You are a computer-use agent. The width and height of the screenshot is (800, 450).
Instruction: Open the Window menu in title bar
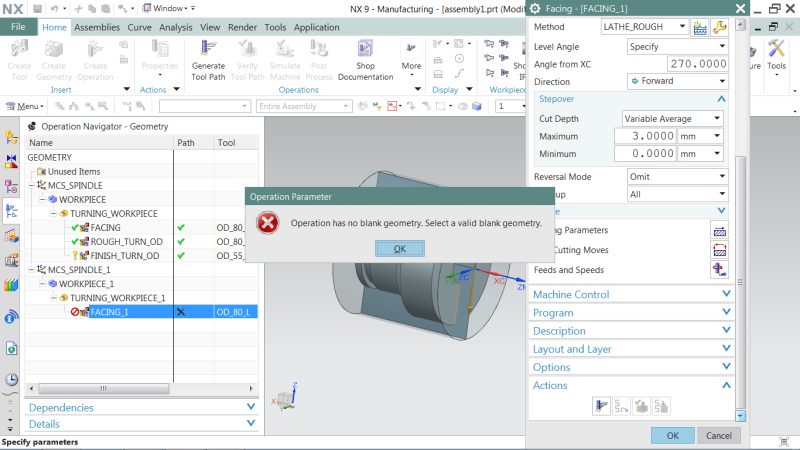(x=168, y=8)
